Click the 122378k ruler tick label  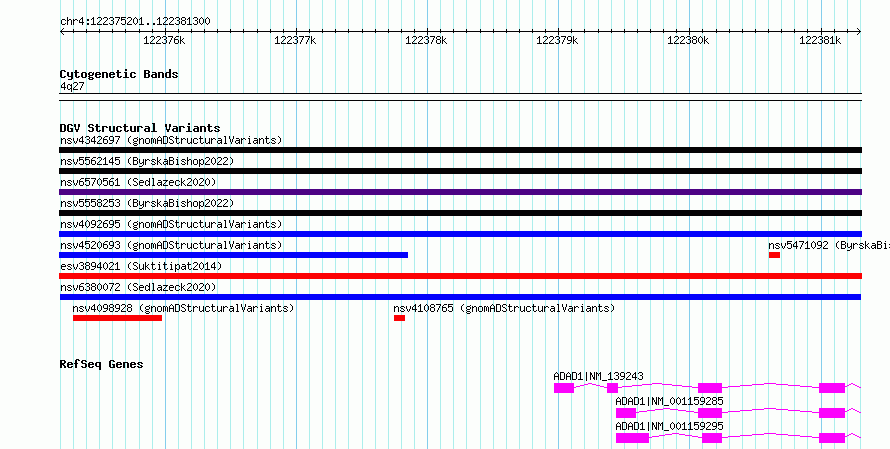(426, 40)
